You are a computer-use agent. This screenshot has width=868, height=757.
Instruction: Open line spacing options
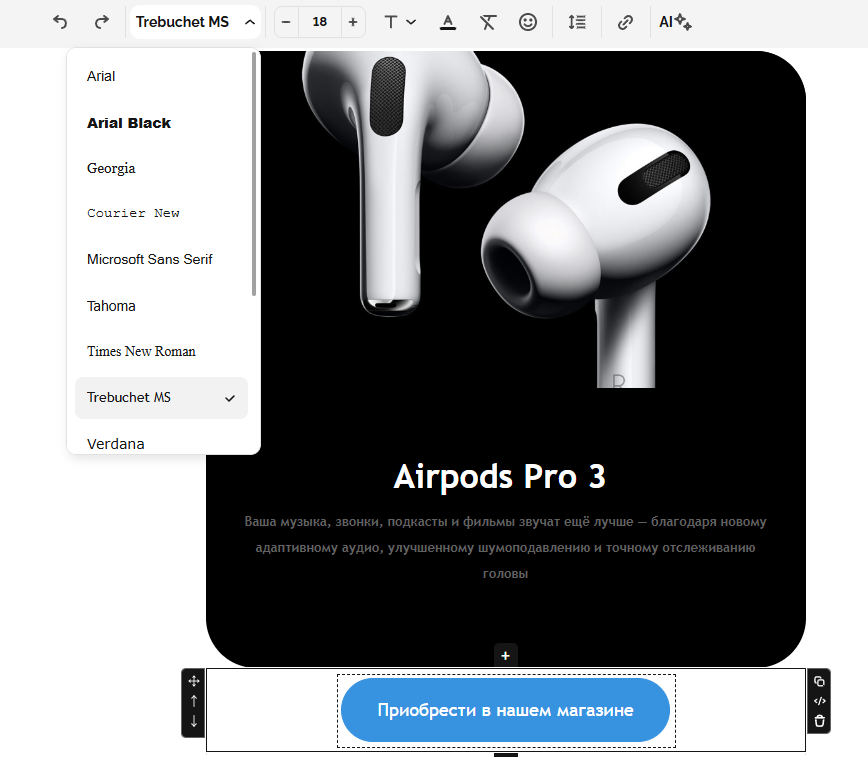[x=577, y=22]
